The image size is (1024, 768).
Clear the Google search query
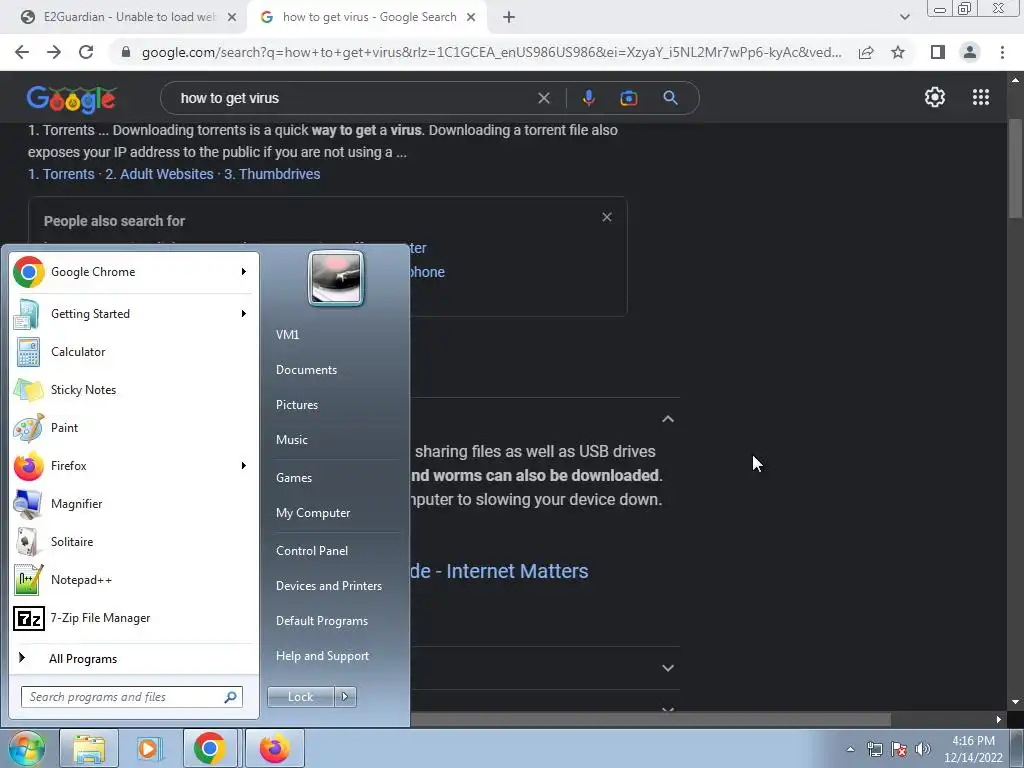tap(543, 98)
